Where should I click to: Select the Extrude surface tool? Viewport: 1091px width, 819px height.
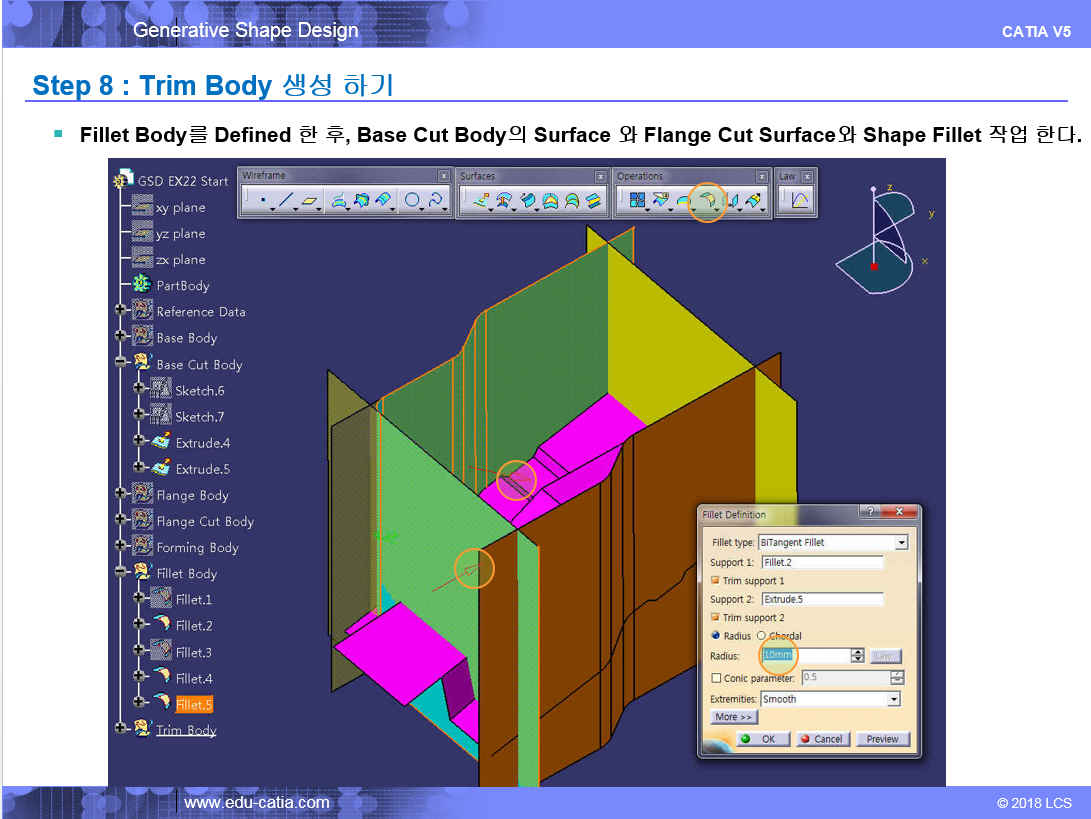click(481, 200)
